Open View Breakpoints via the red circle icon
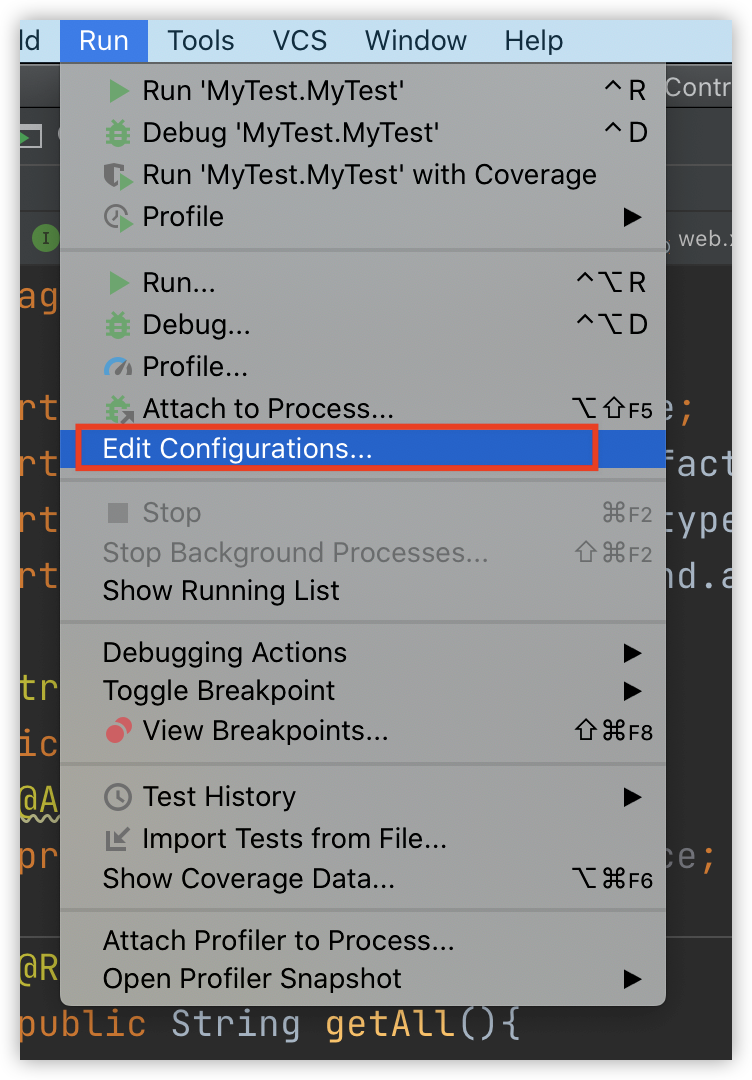The width and height of the screenshot is (752, 1080). [117, 731]
